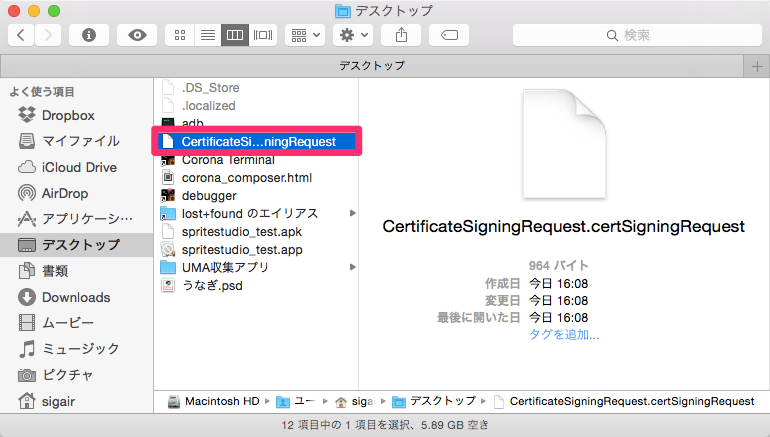The image size is (770, 437).
Task: Click the preview filename CertificateSigningRequest.certSigningRequest
Action: pyautogui.click(x=564, y=226)
